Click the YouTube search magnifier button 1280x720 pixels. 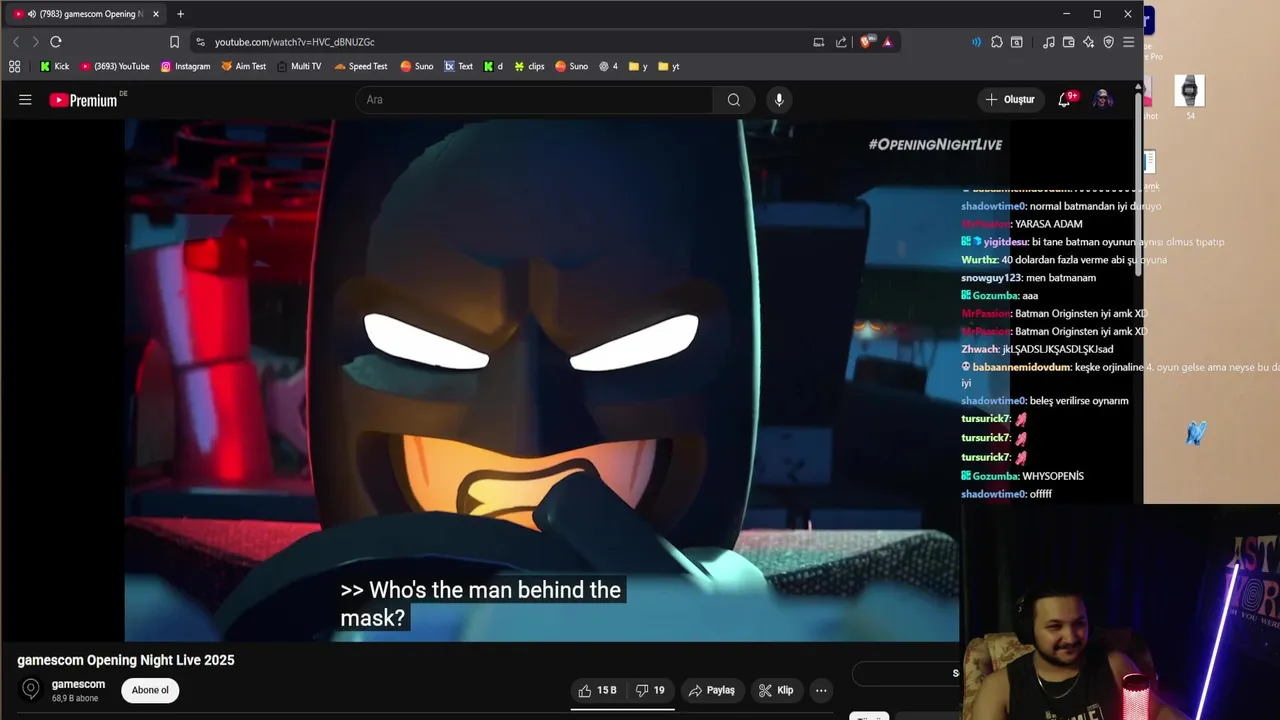(734, 99)
